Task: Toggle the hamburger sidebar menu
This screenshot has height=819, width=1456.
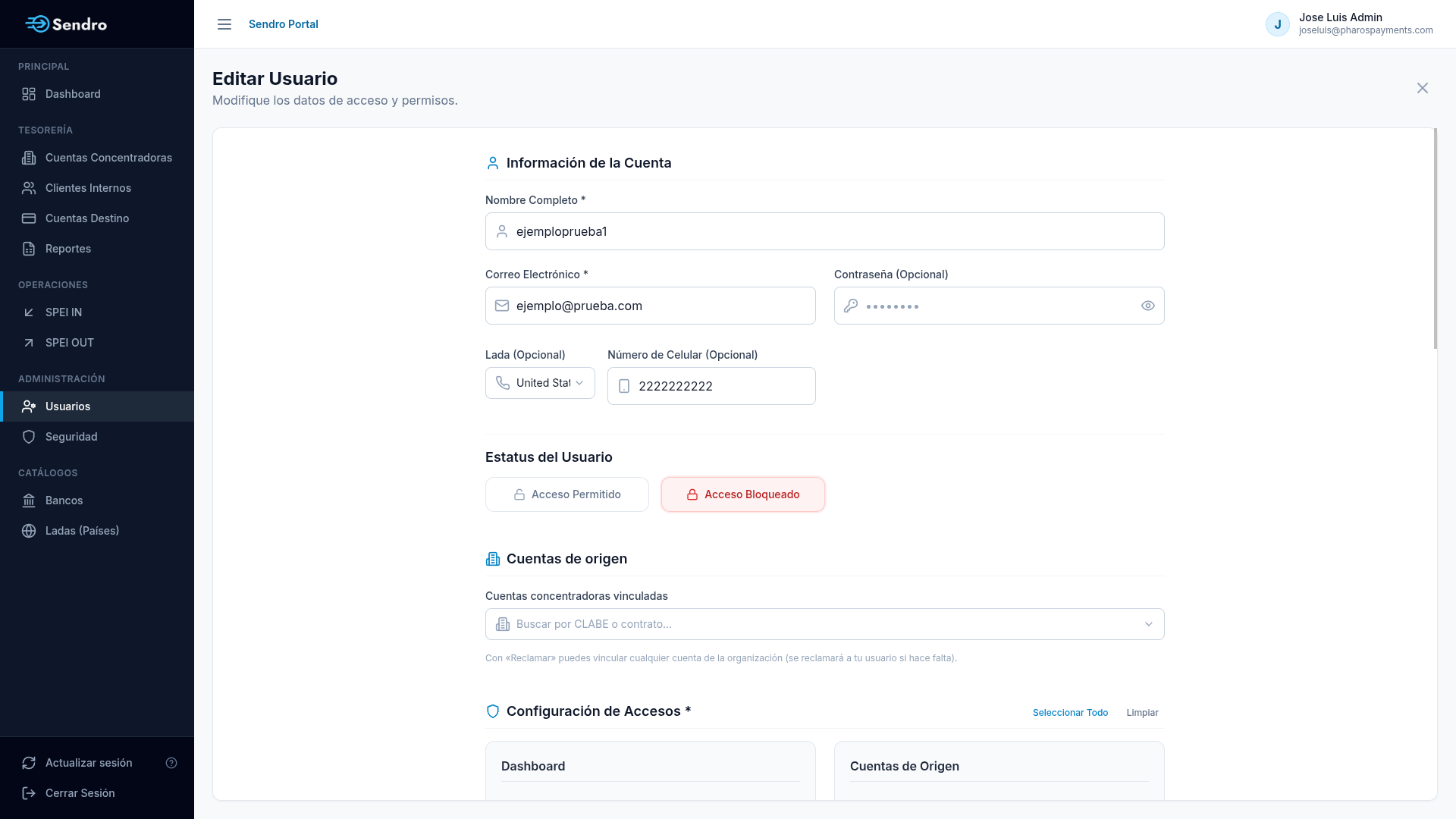Action: (224, 24)
